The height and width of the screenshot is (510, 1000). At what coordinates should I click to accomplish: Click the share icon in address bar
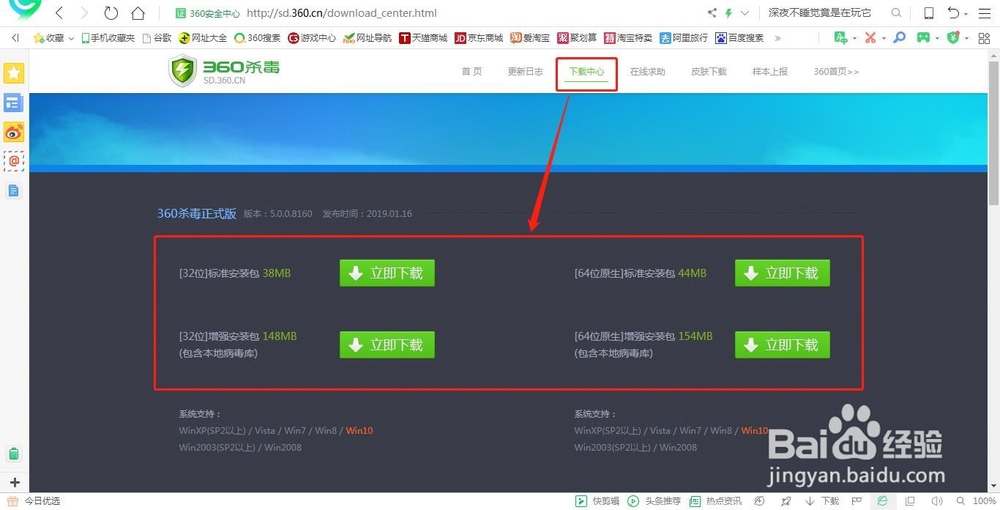click(x=712, y=13)
